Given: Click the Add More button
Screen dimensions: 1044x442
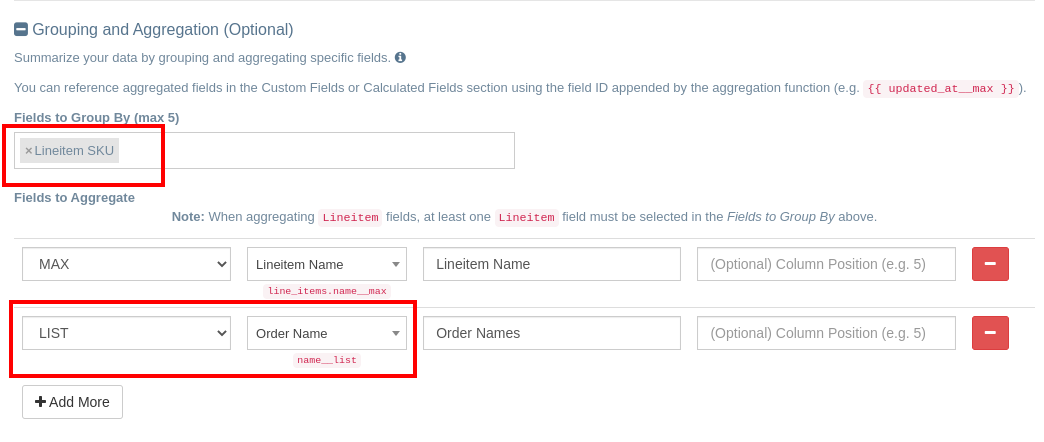Looking at the screenshot, I should (72, 402).
